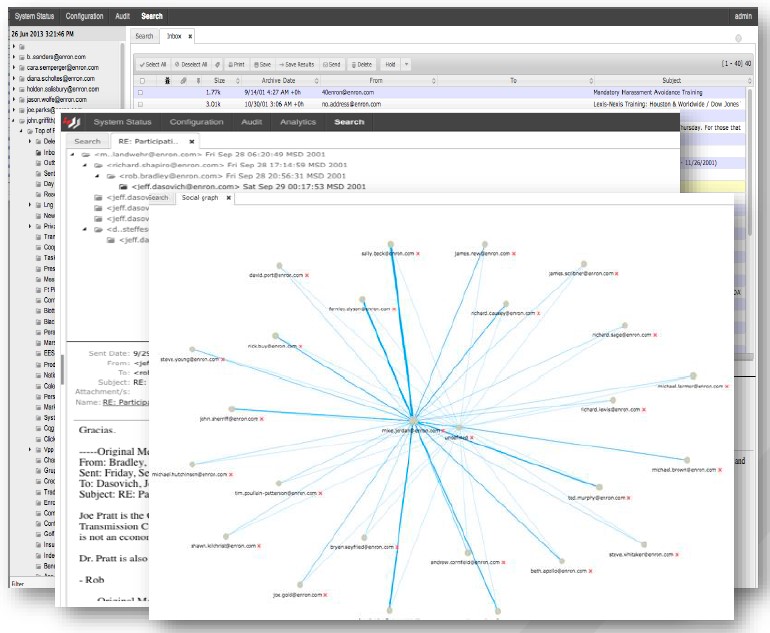This screenshot has width=770, height=633.
Task: Close the Social graph tab
Action: point(228,198)
